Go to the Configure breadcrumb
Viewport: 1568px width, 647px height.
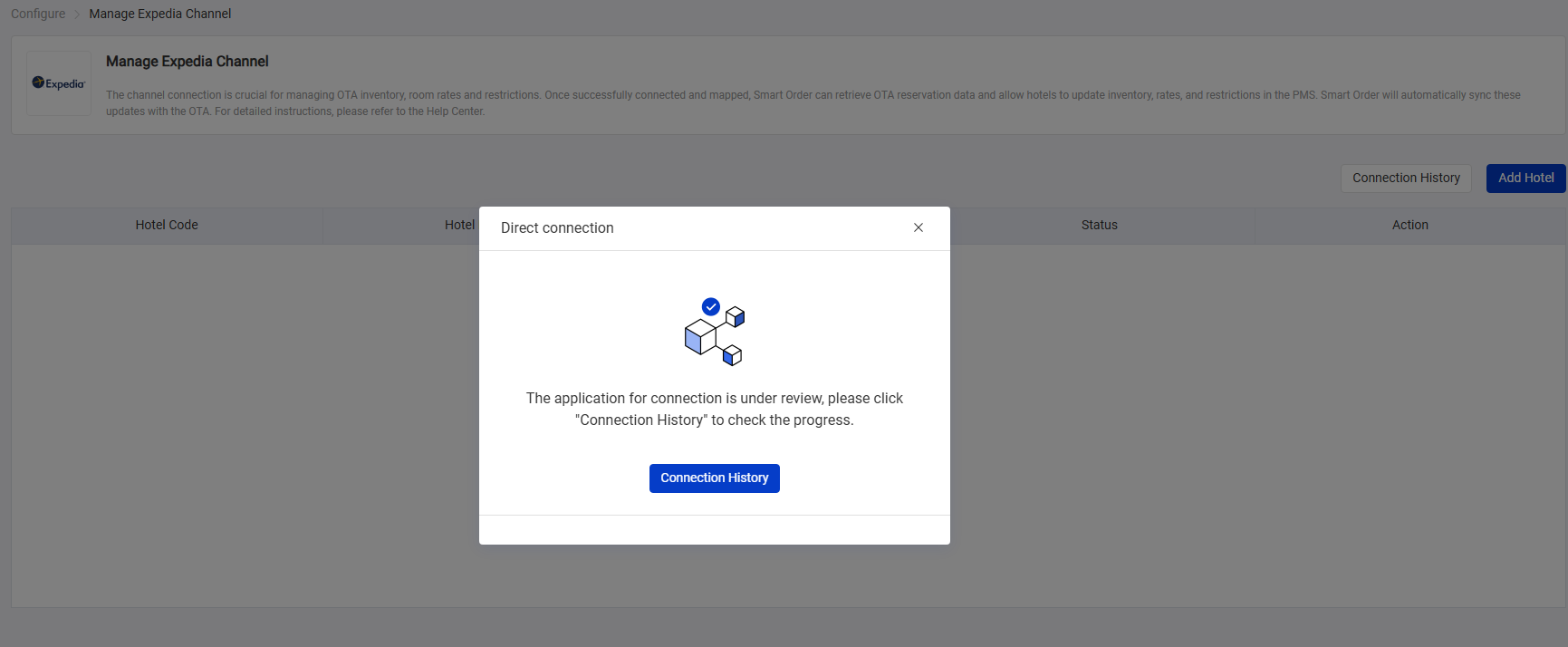tap(38, 14)
